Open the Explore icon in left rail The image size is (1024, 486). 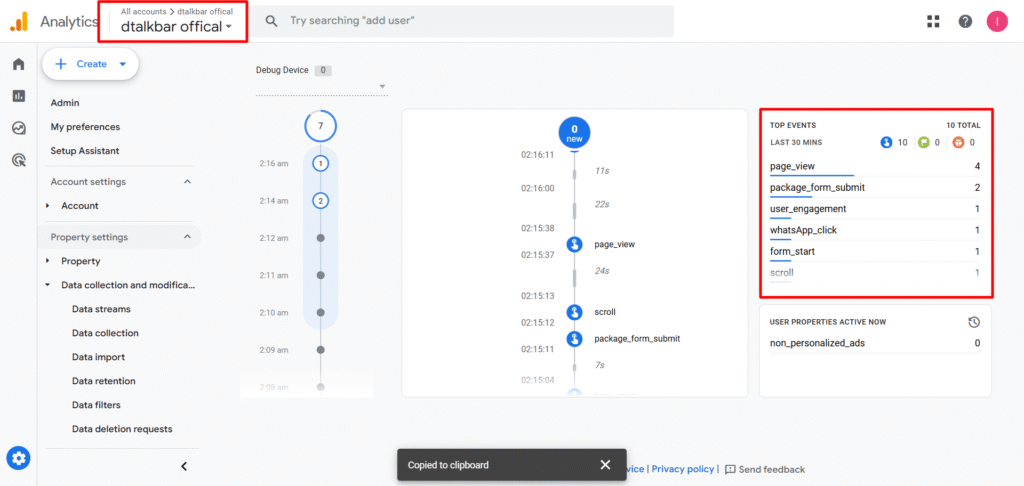(x=18, y=128)
